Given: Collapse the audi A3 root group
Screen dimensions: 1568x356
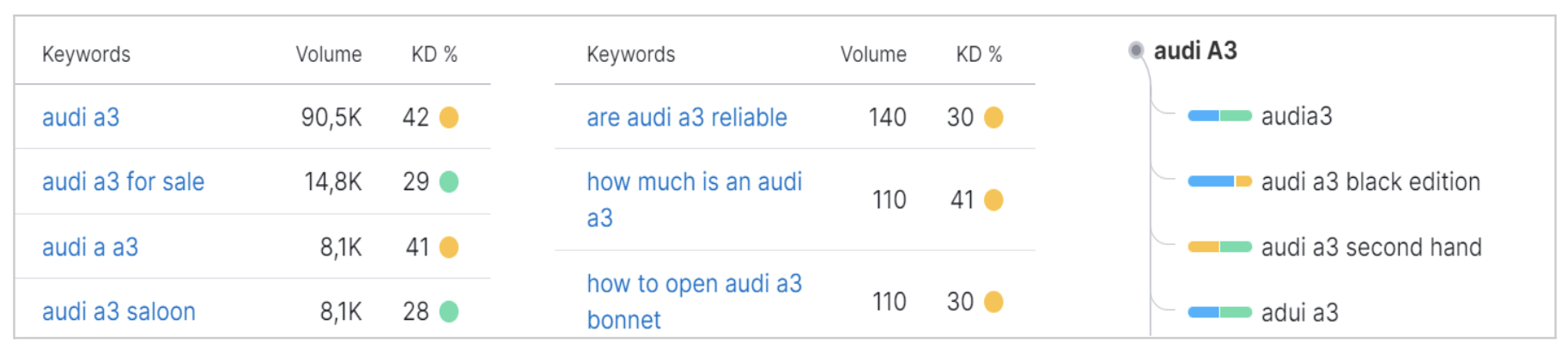Looking at the screenshot, I should 1136,50.
